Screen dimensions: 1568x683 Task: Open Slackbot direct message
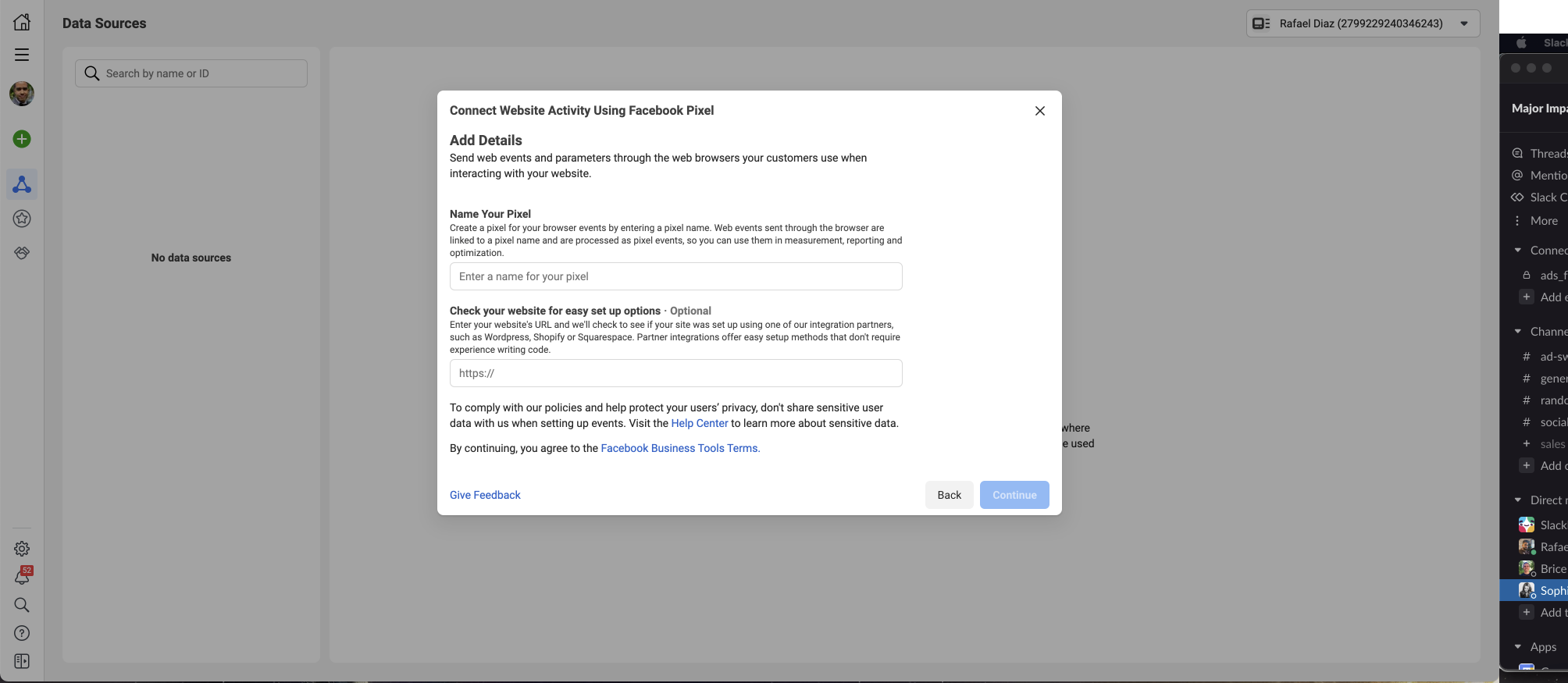[1542, 525]
